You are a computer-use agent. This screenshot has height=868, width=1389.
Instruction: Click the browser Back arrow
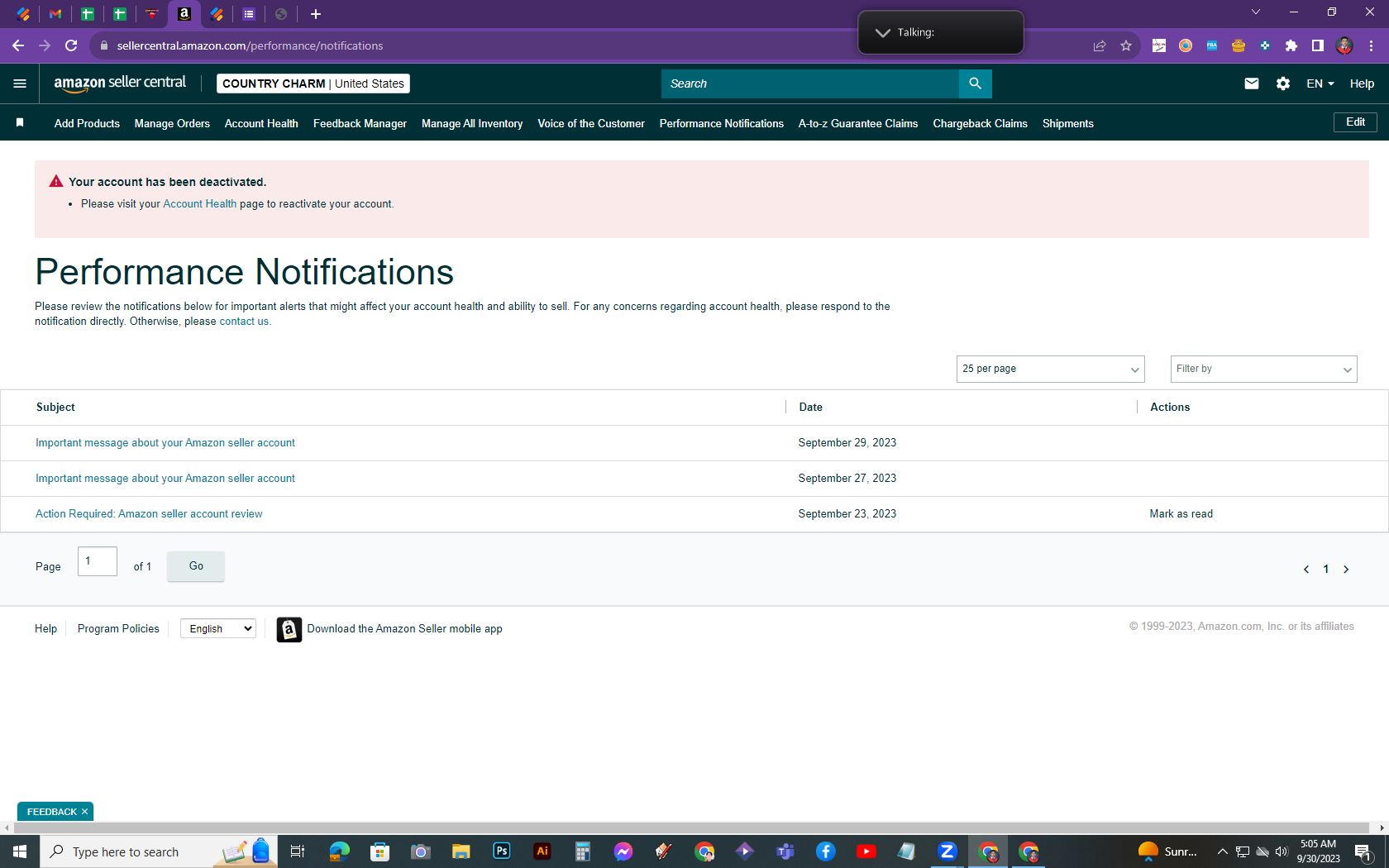click(x=18, y=45)
